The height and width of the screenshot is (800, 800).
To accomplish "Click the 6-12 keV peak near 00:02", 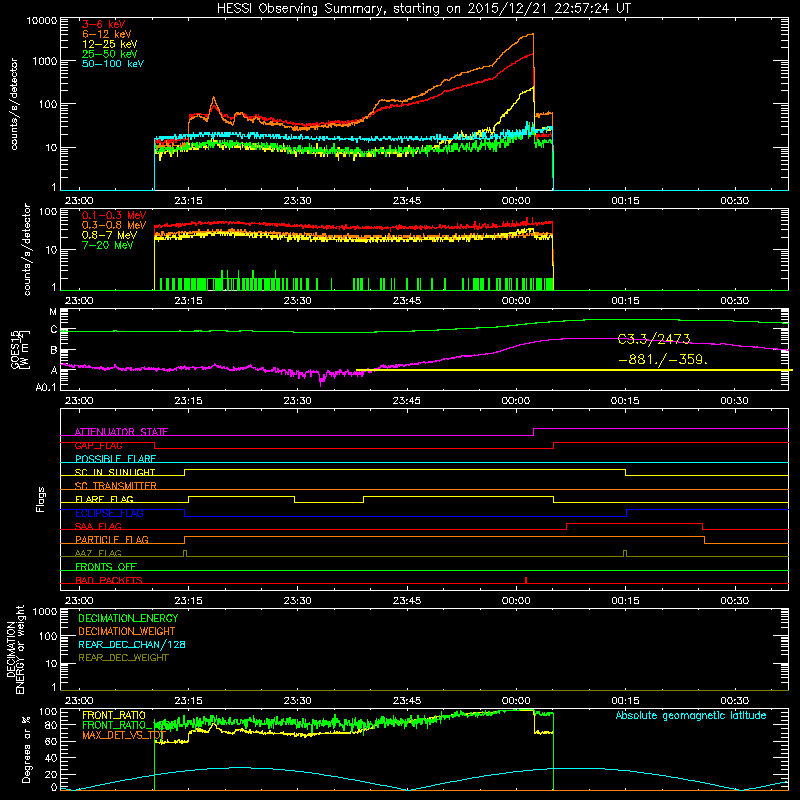I will [532, 35].
